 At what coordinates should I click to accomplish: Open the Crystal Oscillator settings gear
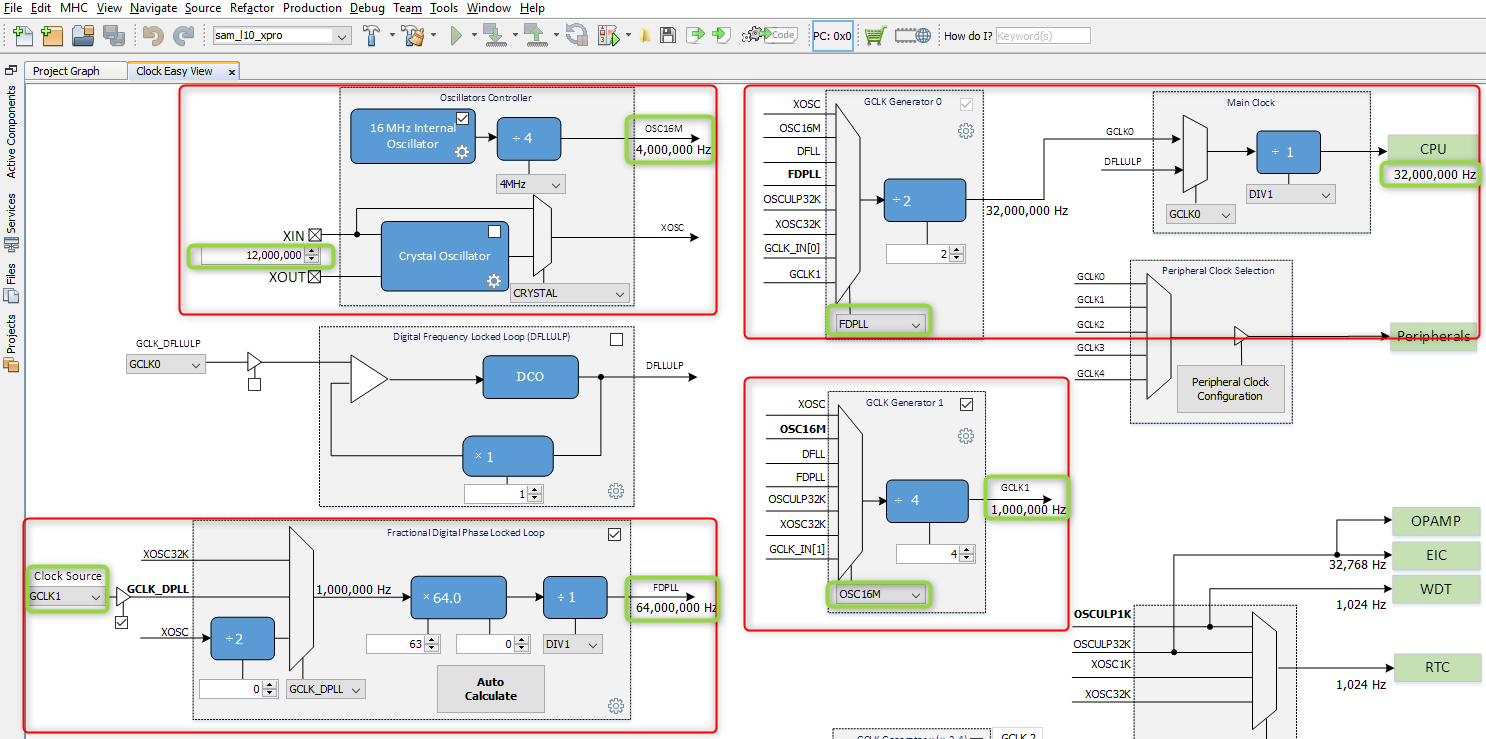point(493,281)
